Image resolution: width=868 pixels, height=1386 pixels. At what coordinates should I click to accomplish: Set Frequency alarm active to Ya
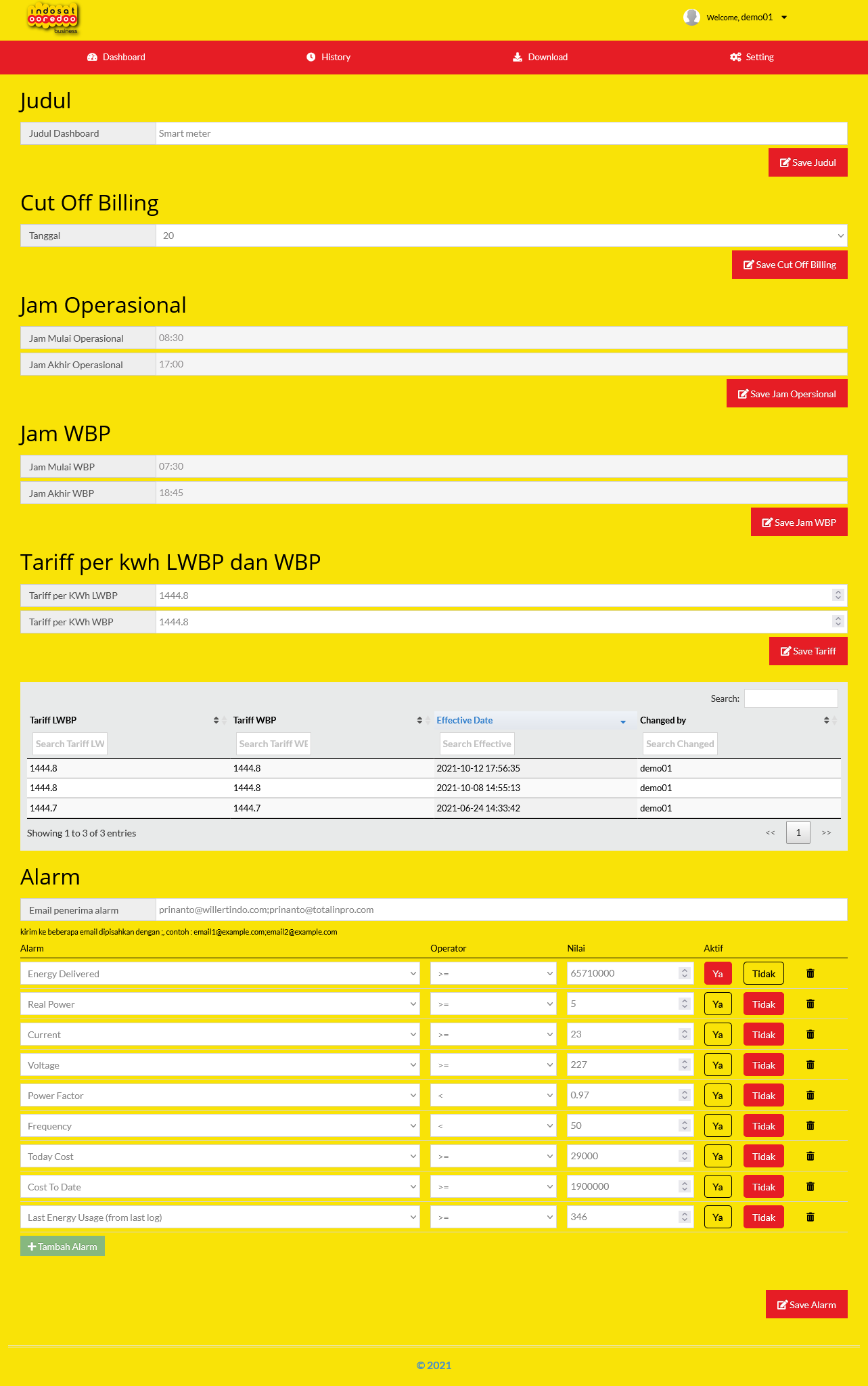pyautogui.click(x=718, y=1126)
